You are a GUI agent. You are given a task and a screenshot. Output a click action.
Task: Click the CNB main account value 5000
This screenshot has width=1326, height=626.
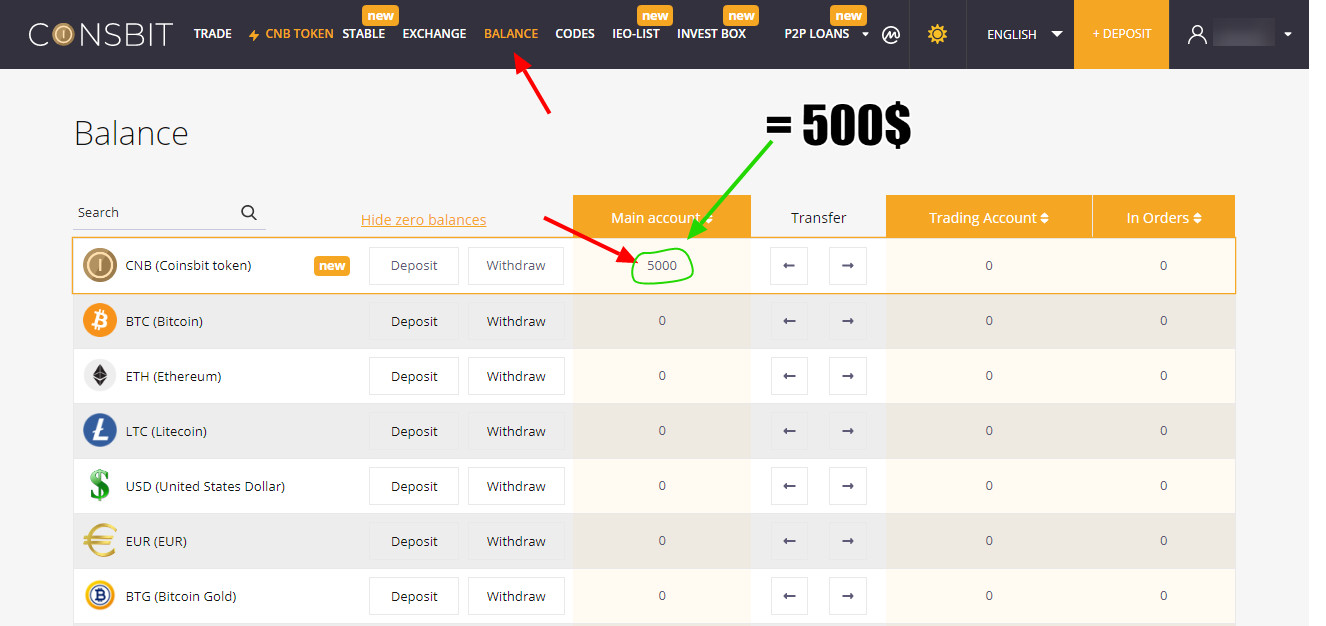tap(662, 265)
